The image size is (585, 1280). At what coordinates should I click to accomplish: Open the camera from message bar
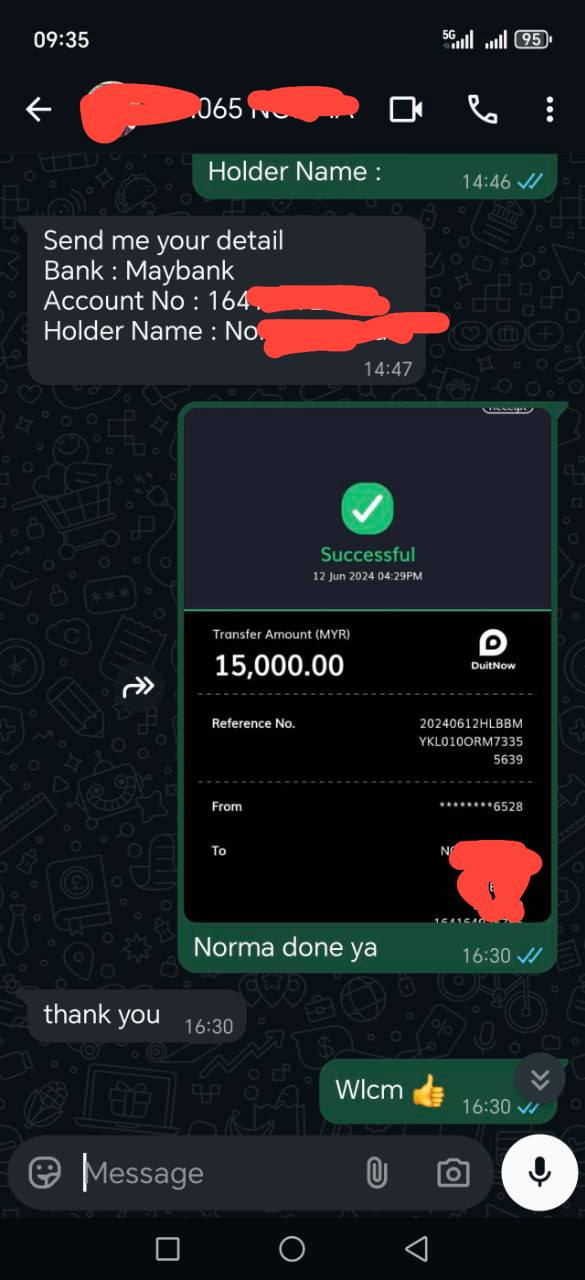pos(453,1173)
